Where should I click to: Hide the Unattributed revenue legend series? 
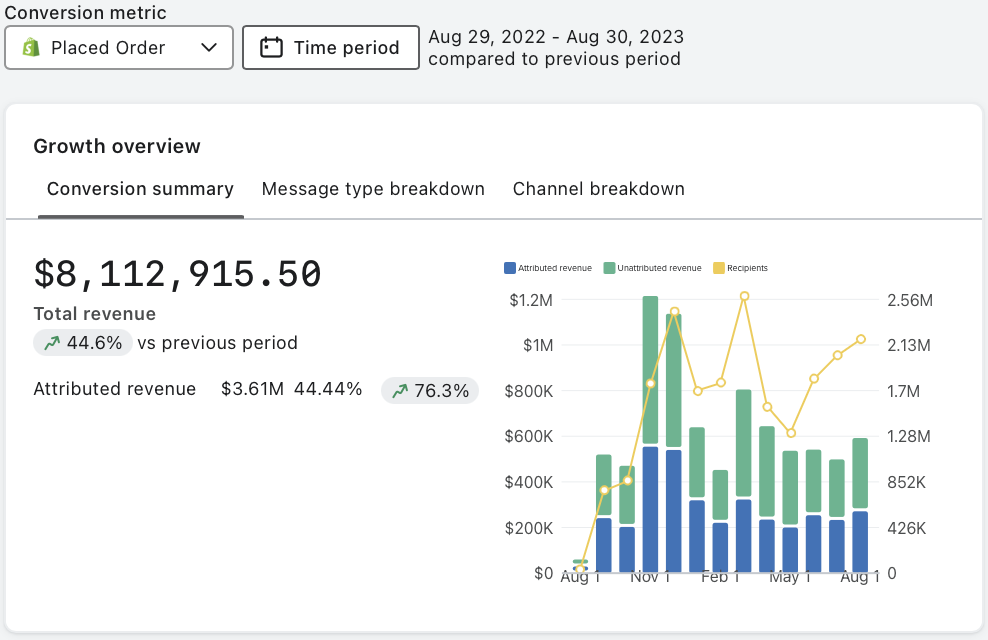pos(652,268)
